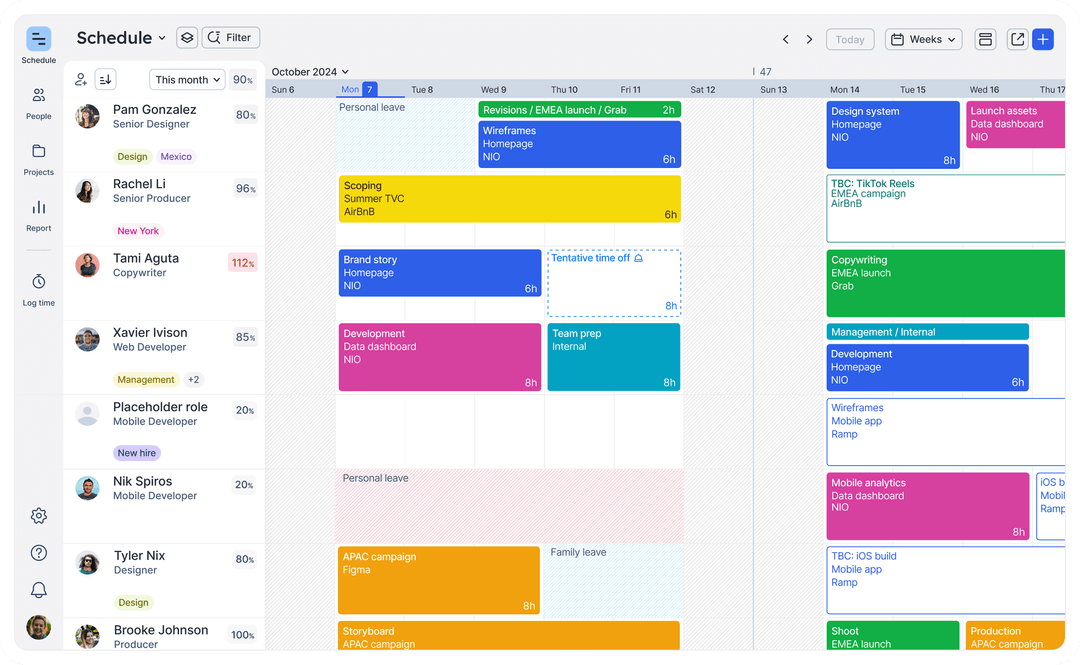This screenshot has height=665, width=1080.
Task: Open the Filter control
Action: tap(231, 37)
